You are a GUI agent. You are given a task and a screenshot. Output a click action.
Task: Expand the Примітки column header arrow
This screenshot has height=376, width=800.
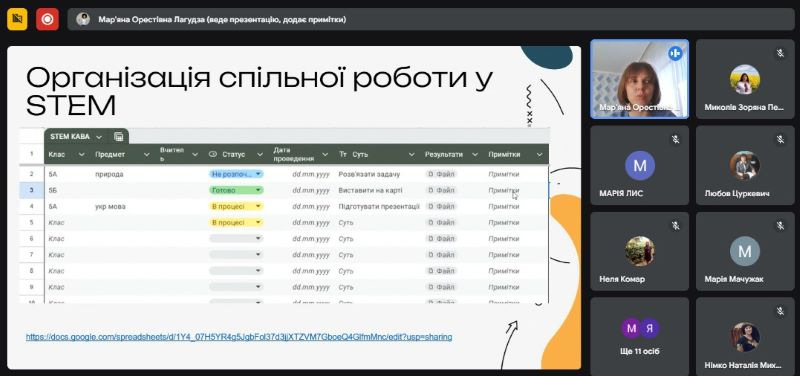pyautogui.click(x=539, y=154)
